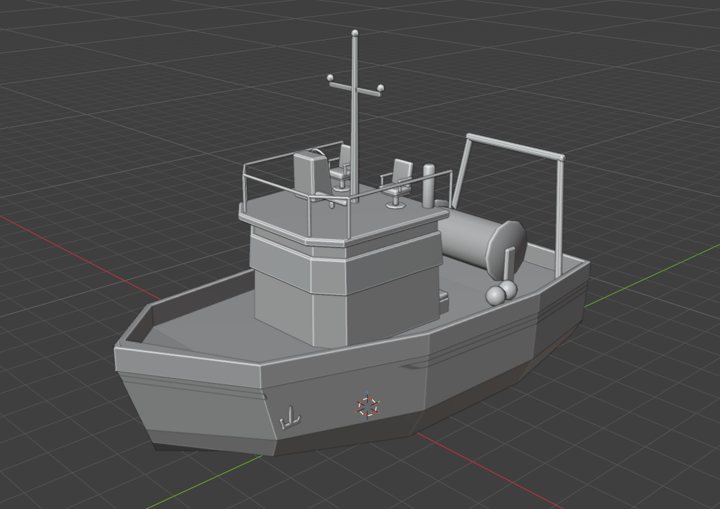Select the exhaust cylinder on the roof
Screen dimensions: 720x509
pos(429,186)
